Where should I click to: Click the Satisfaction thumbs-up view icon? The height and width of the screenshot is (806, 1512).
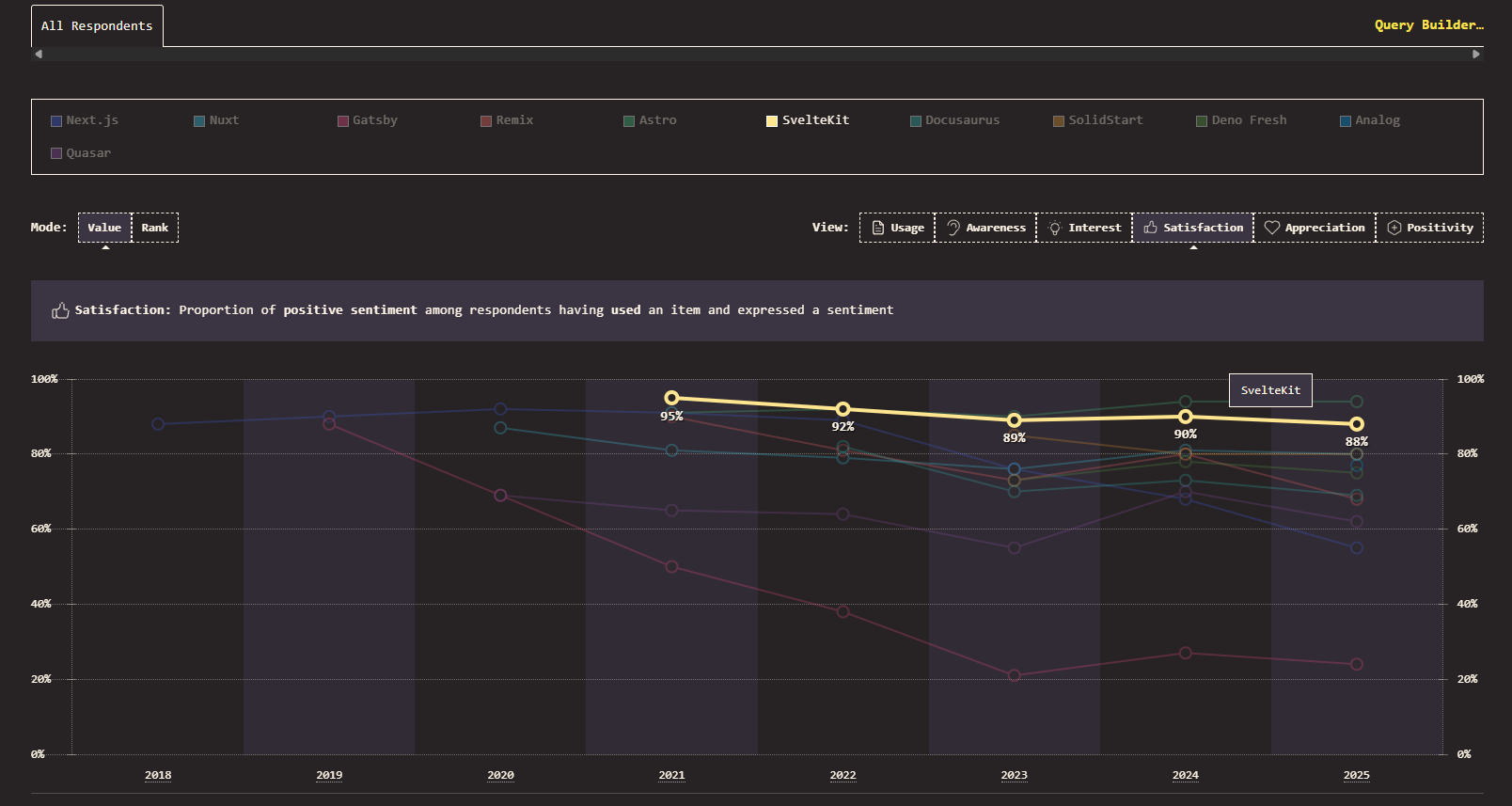pos(1150,228)
